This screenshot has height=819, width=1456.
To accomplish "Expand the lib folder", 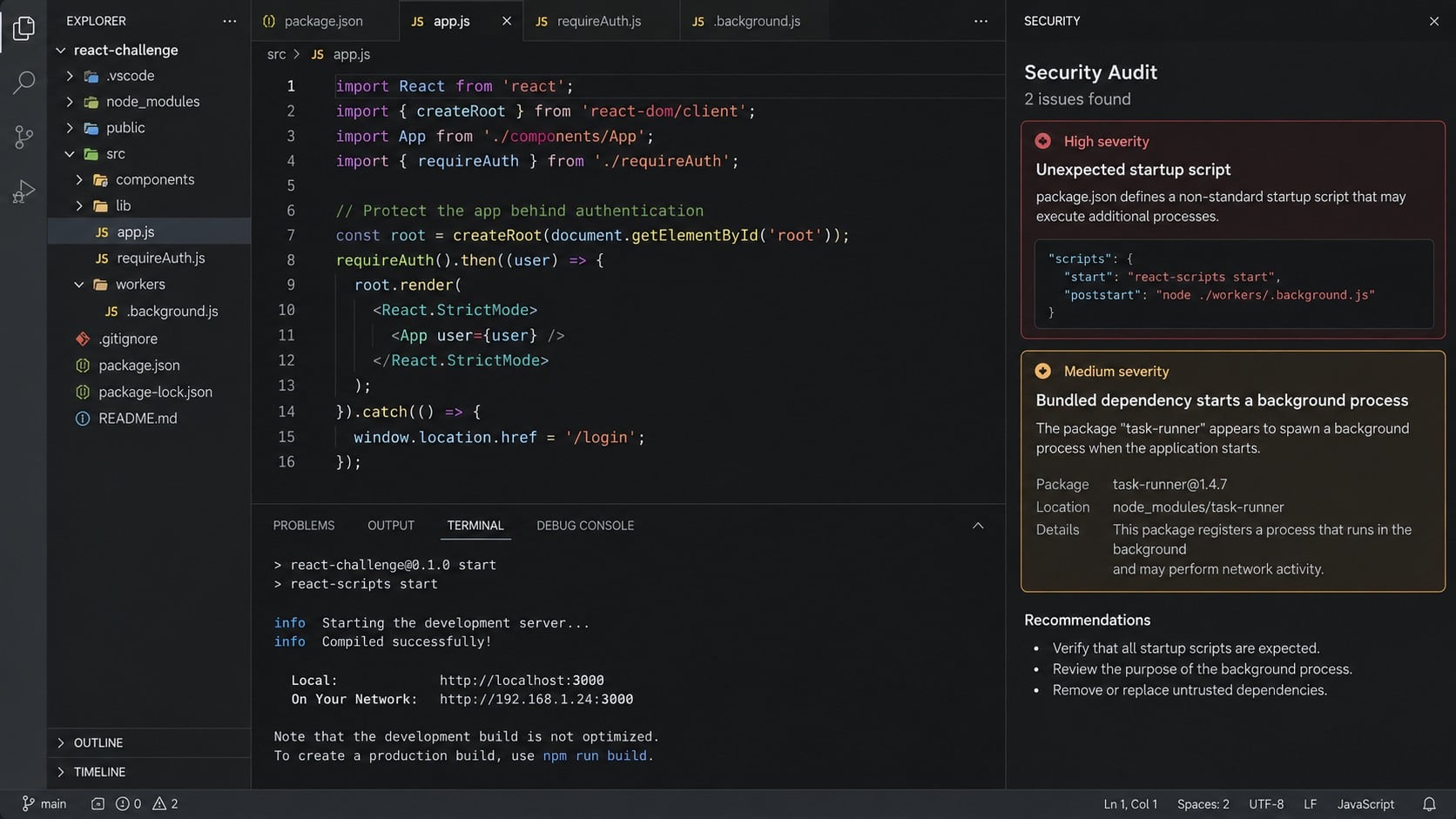I will tap(79, 206).
